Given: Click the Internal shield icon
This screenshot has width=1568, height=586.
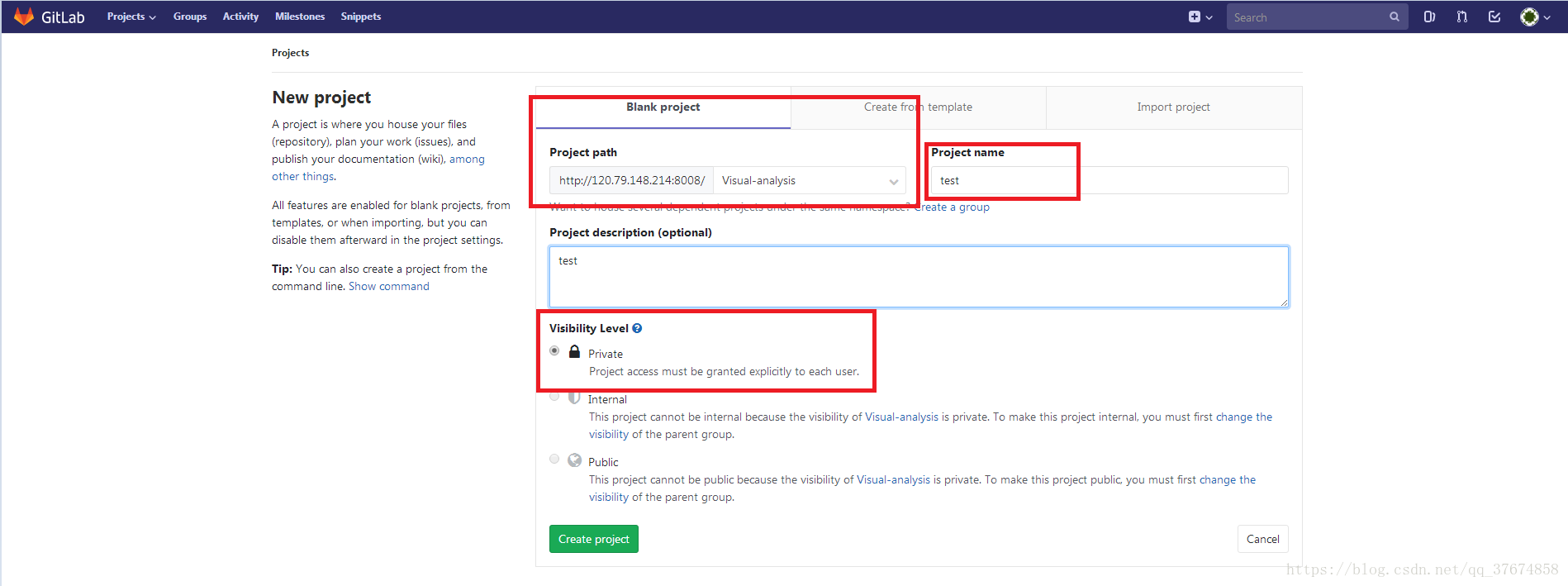Looking at the screenshot, I should point(574,398).
